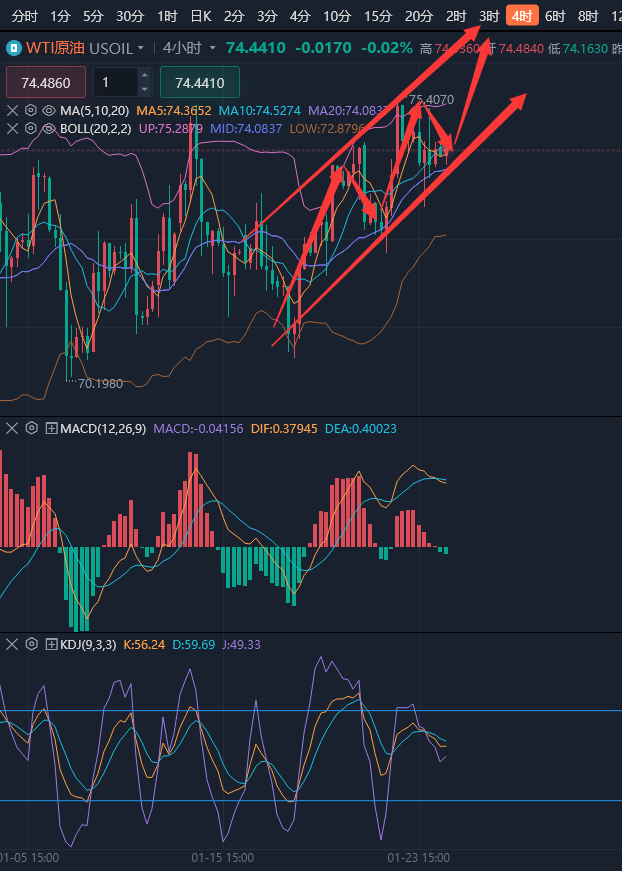
Task: Click the MA5:74.3652 value
Action: click(174, 111)
